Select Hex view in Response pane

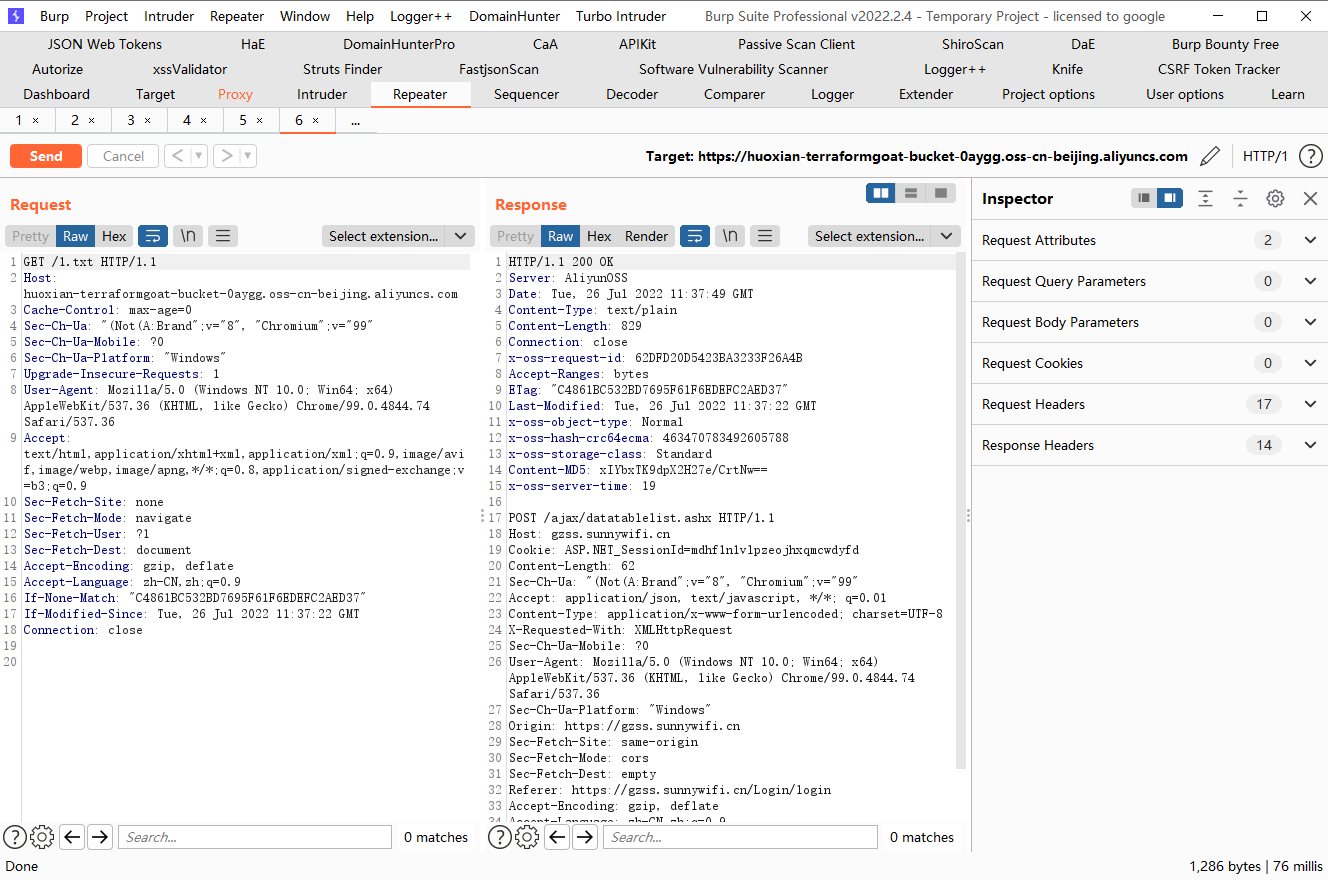coord(599,236)
